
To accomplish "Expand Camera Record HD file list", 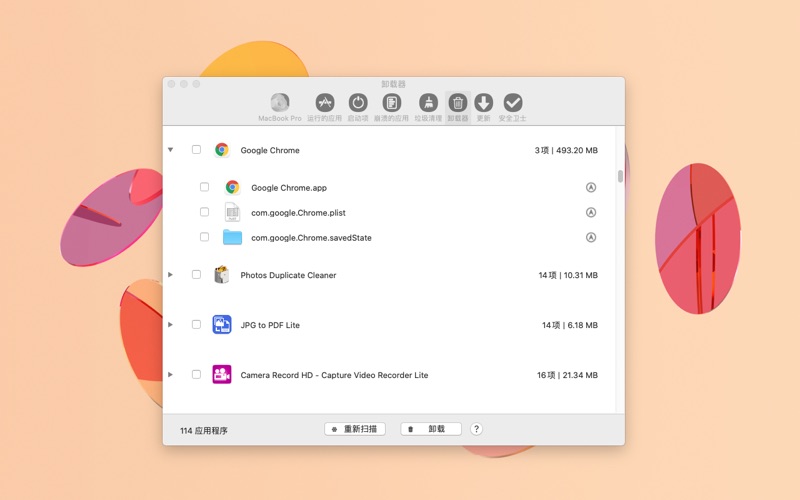I will pyautogui.click(x=170, y=375).
